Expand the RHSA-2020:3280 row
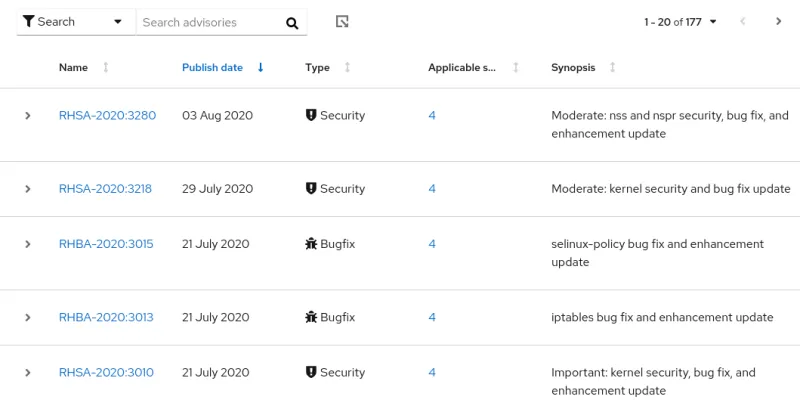 click(28, 116)
